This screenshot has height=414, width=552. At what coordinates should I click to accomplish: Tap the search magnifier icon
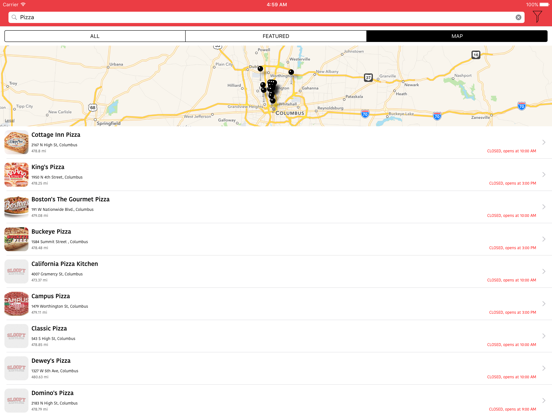click(14, 17)
